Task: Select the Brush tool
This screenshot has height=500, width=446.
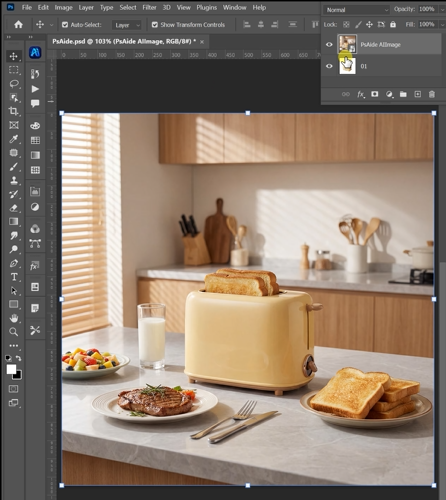Action: tap(14, 167)
